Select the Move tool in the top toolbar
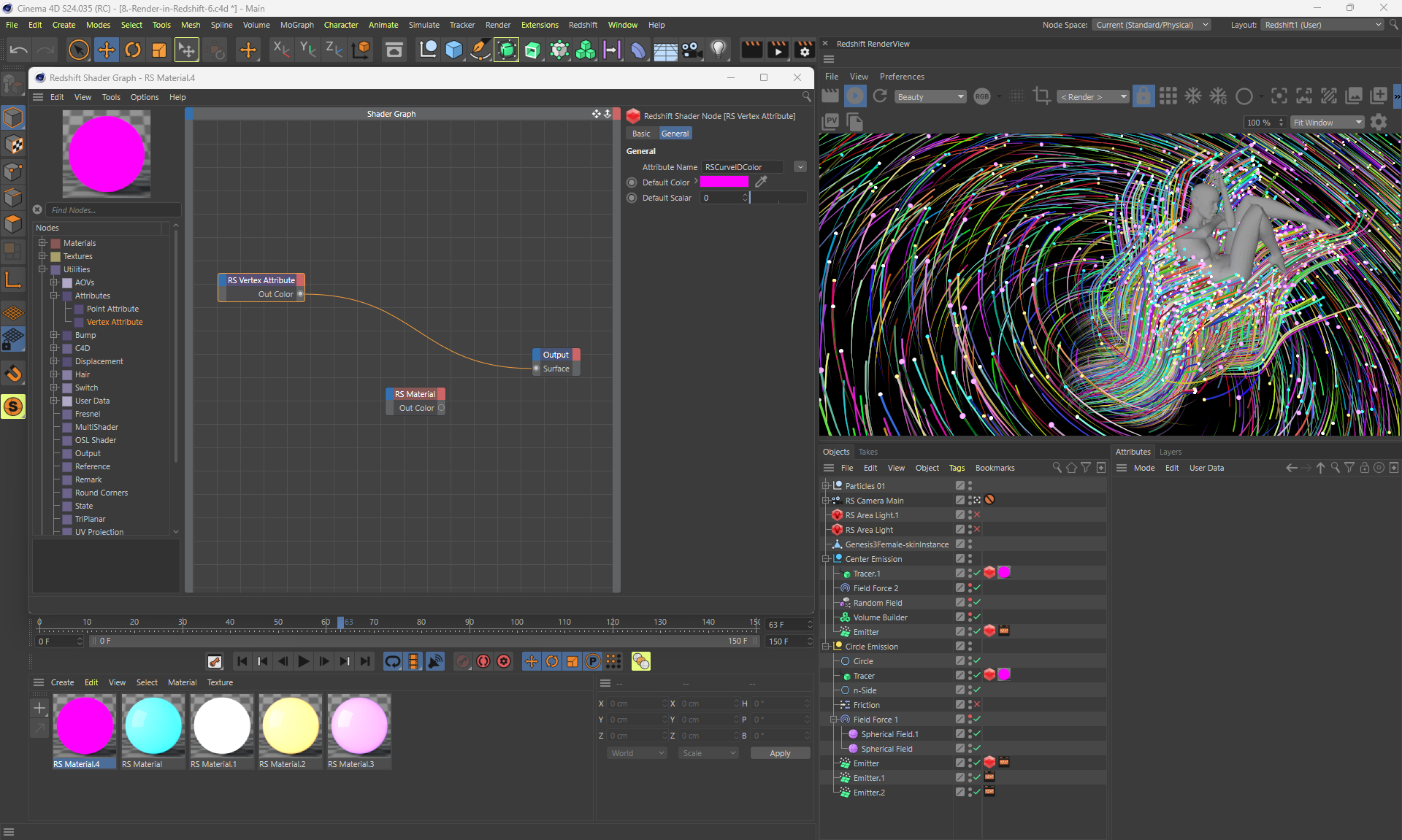The height and width of the screenshot is (840, 1402). pyautogui.click(x=107, y=50)
